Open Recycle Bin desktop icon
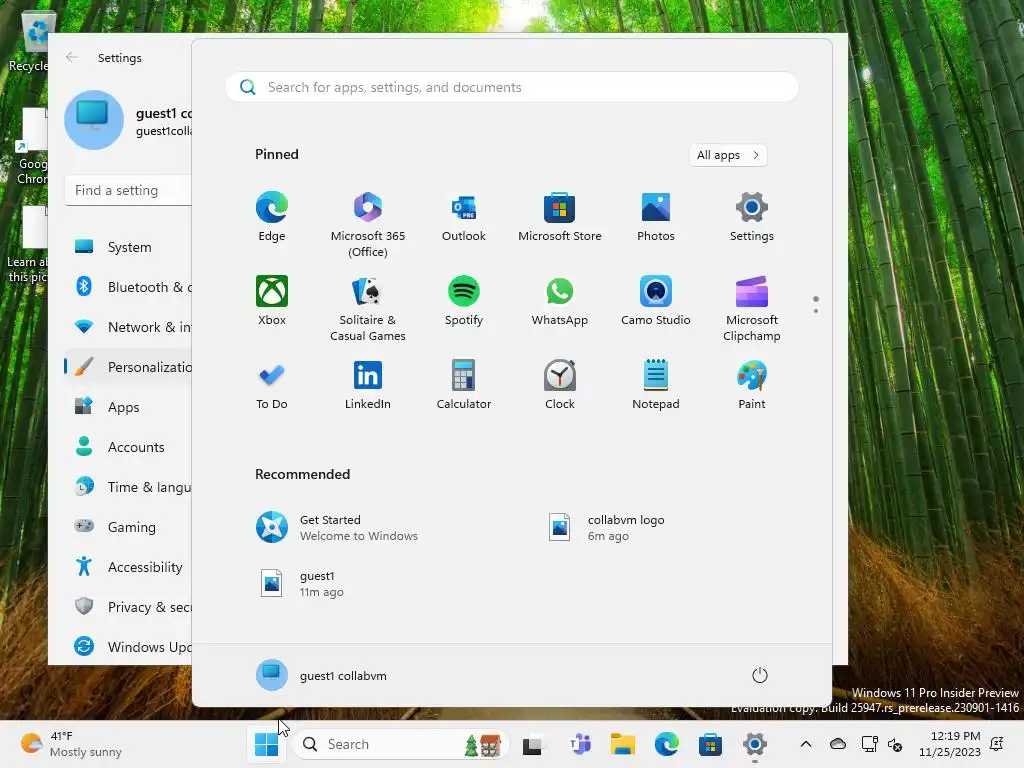Image resolution: width=1024 pixels, height=768 pixels. pyautogui.click(x=29, y=43)
